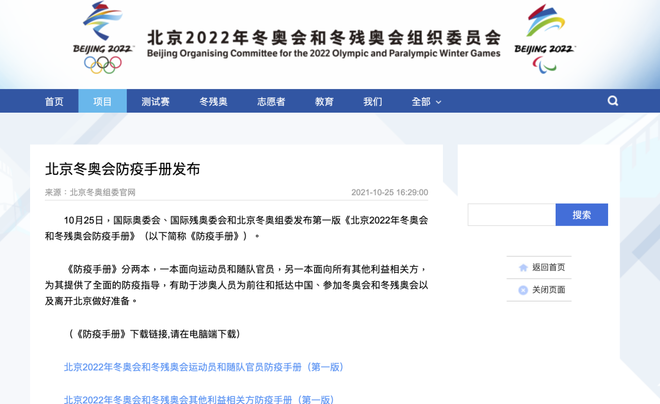Open the 其他利益相关方防疫手册 download link

[x=199, y=399]
